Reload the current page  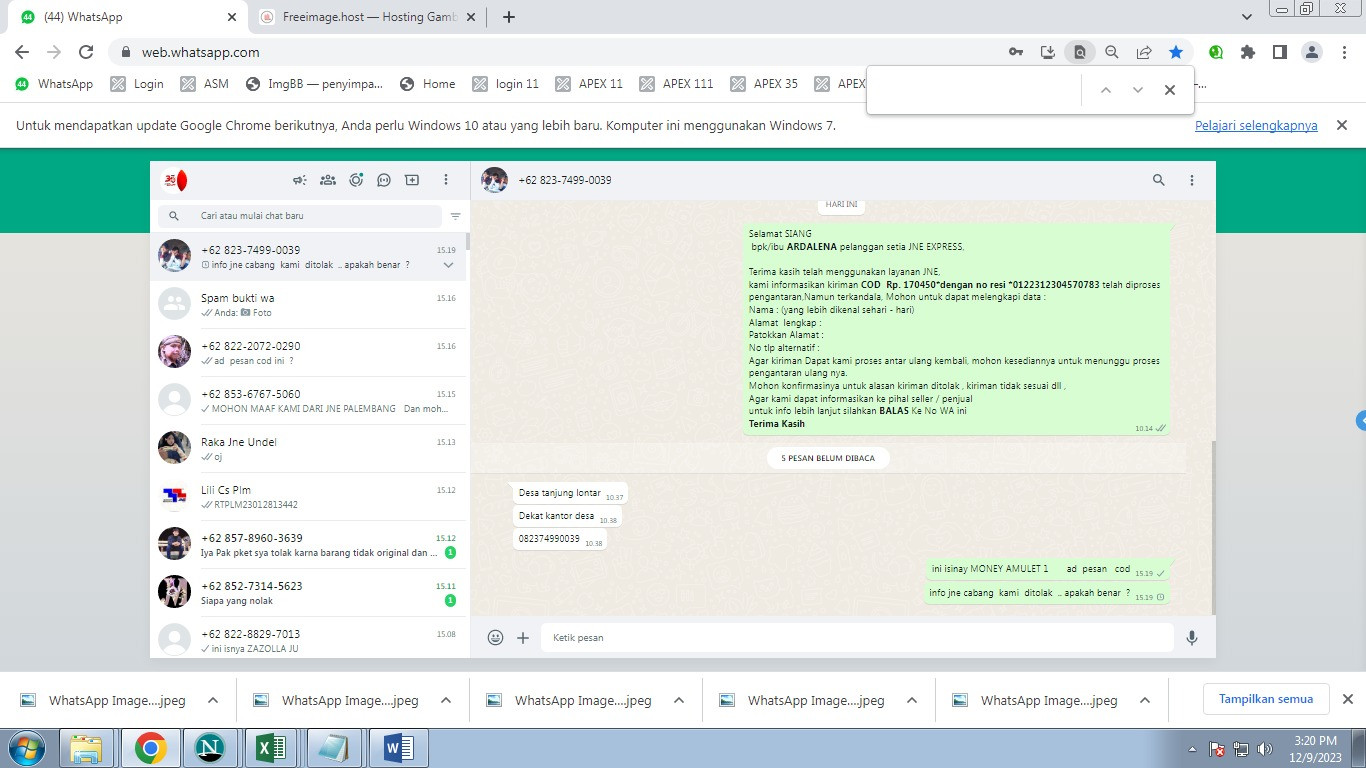coord(86,52)
